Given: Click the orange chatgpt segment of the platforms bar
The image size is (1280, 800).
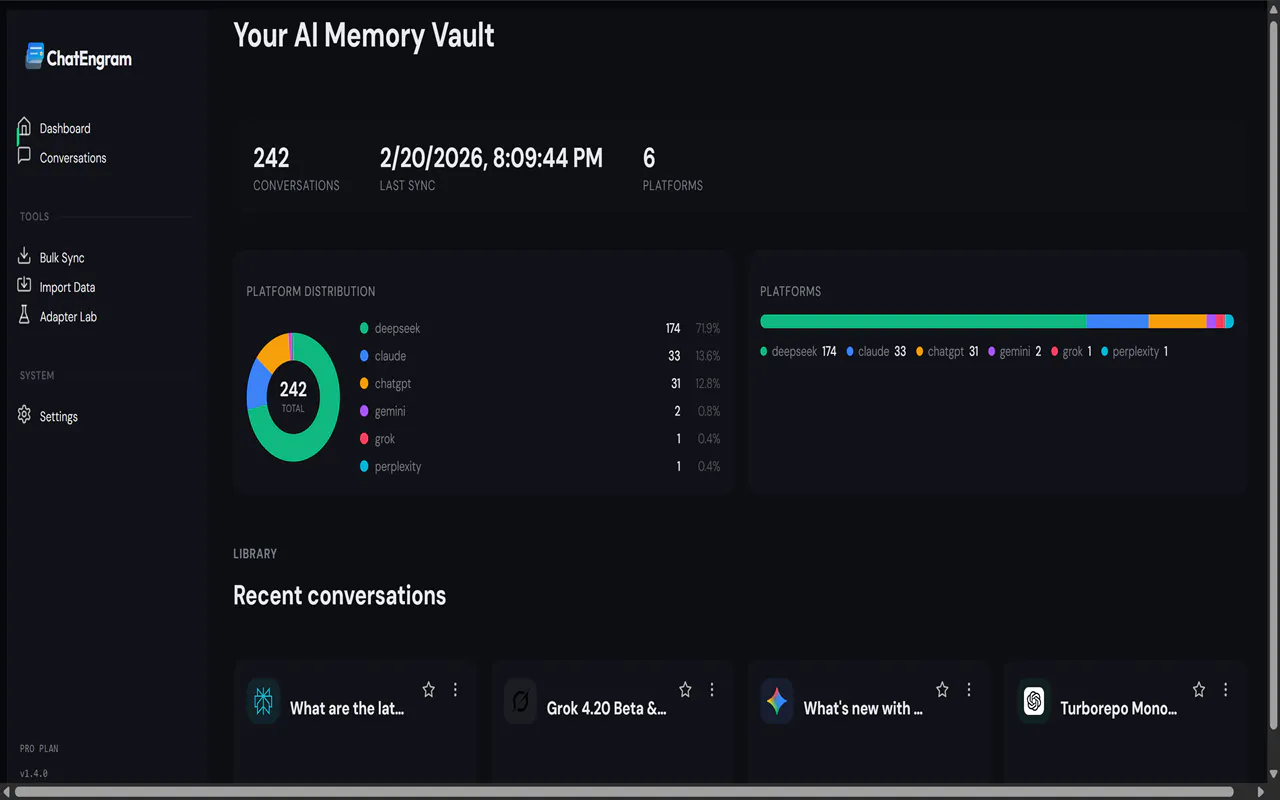Looking at the screenshot, I should tap(1178, 321).
